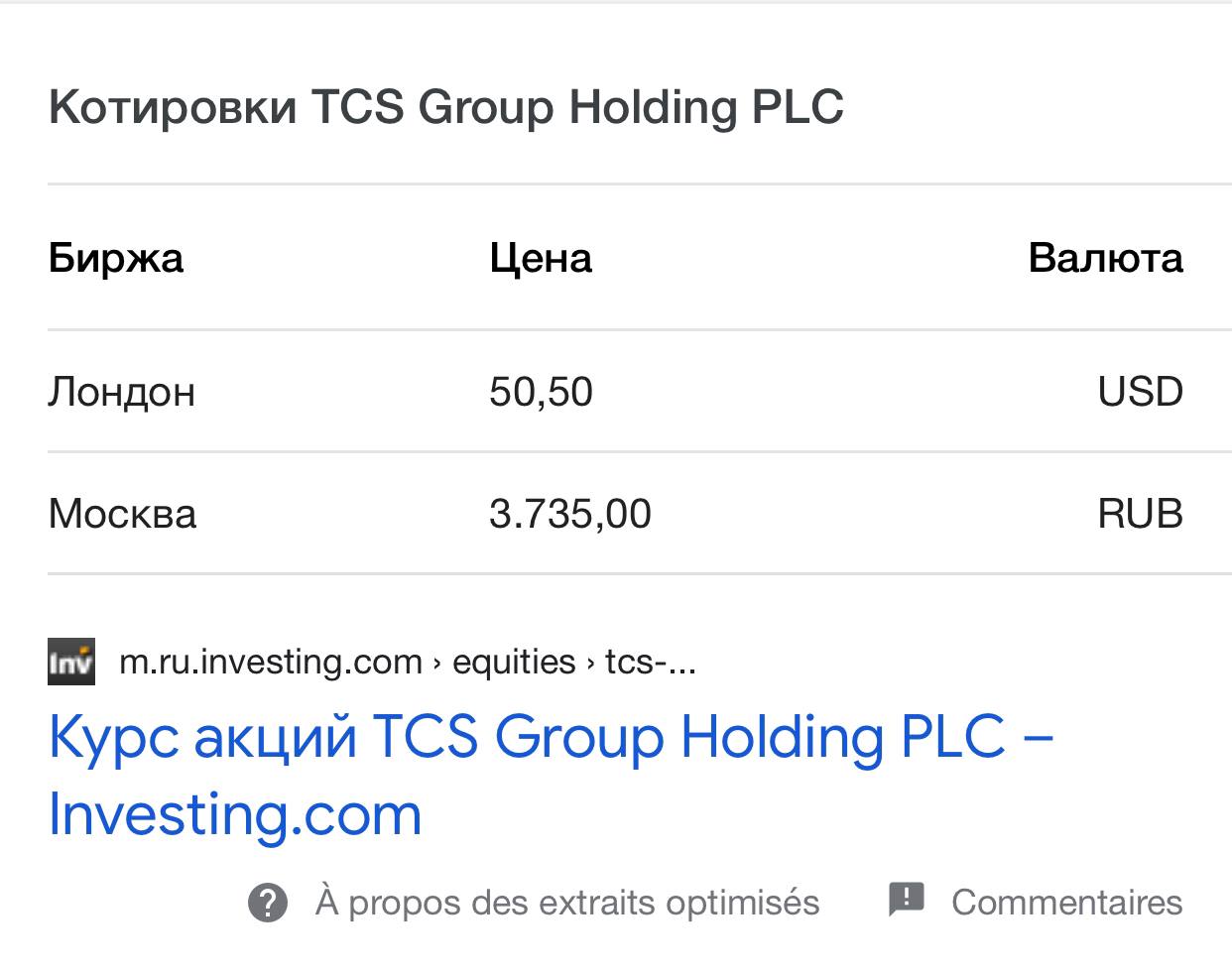
Task: Click the 3.735,00 price value
Action: click(x=570, y=514)
